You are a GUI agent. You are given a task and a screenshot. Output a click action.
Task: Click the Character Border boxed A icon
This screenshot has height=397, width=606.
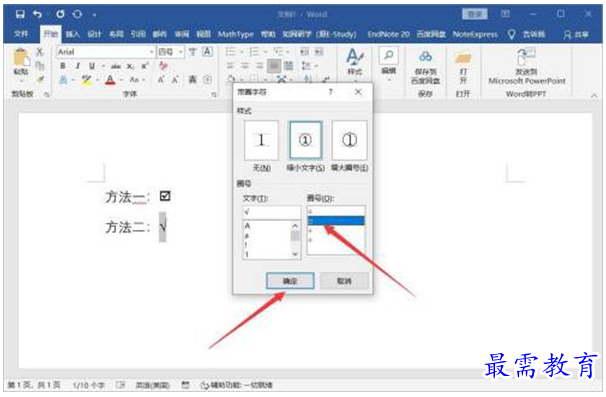point(207,52)
